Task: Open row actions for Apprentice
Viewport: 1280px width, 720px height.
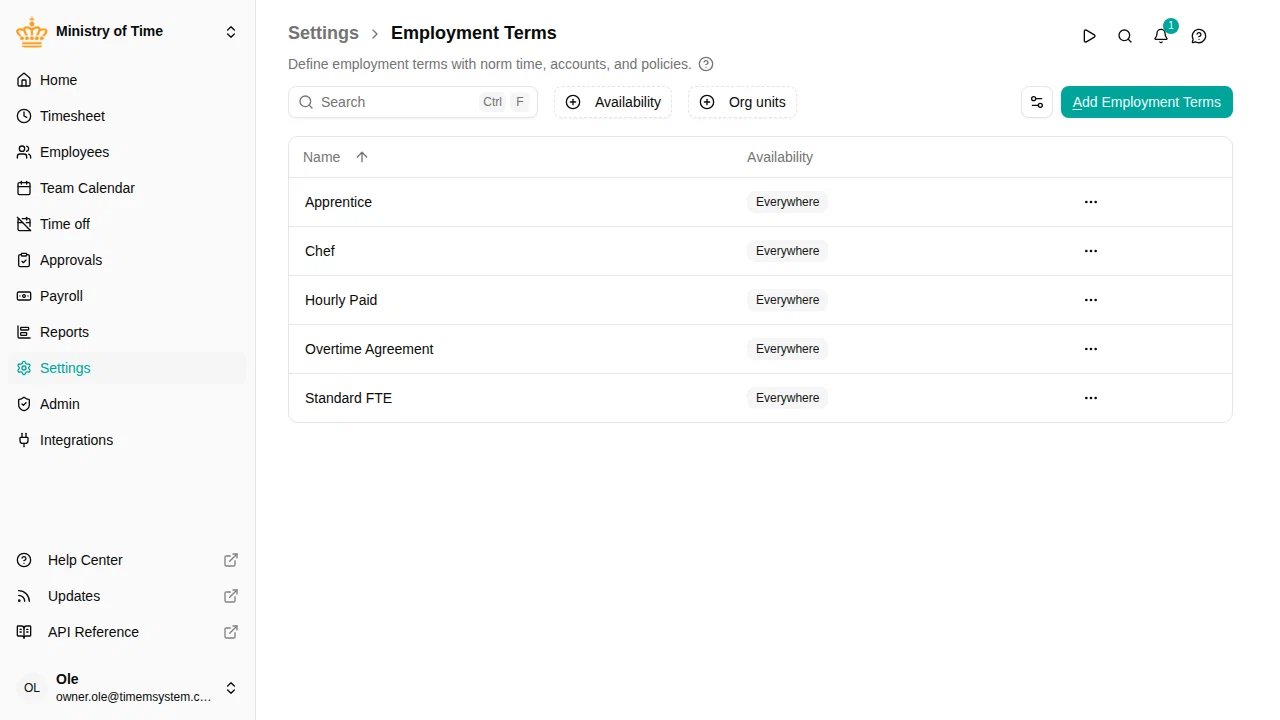Action: [1091, 202]
